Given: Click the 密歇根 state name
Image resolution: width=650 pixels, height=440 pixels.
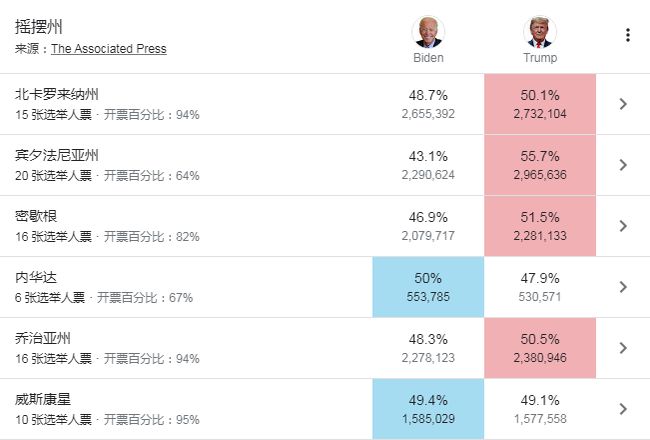Looking at the screenshot, I should pos(36,217).
